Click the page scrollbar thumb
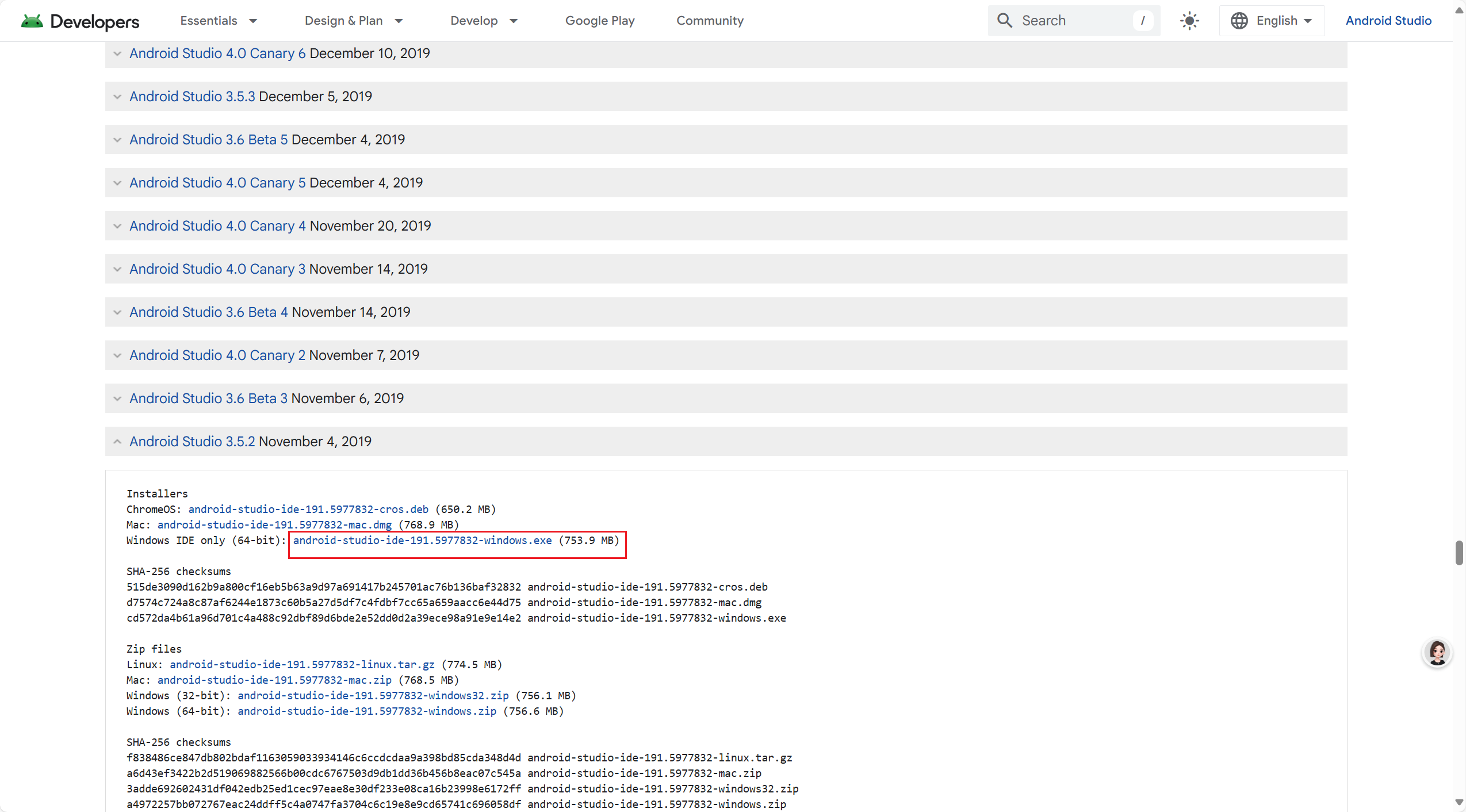Image resolution: width=1466 pixels, height=812 pixels. [1459, 553]
